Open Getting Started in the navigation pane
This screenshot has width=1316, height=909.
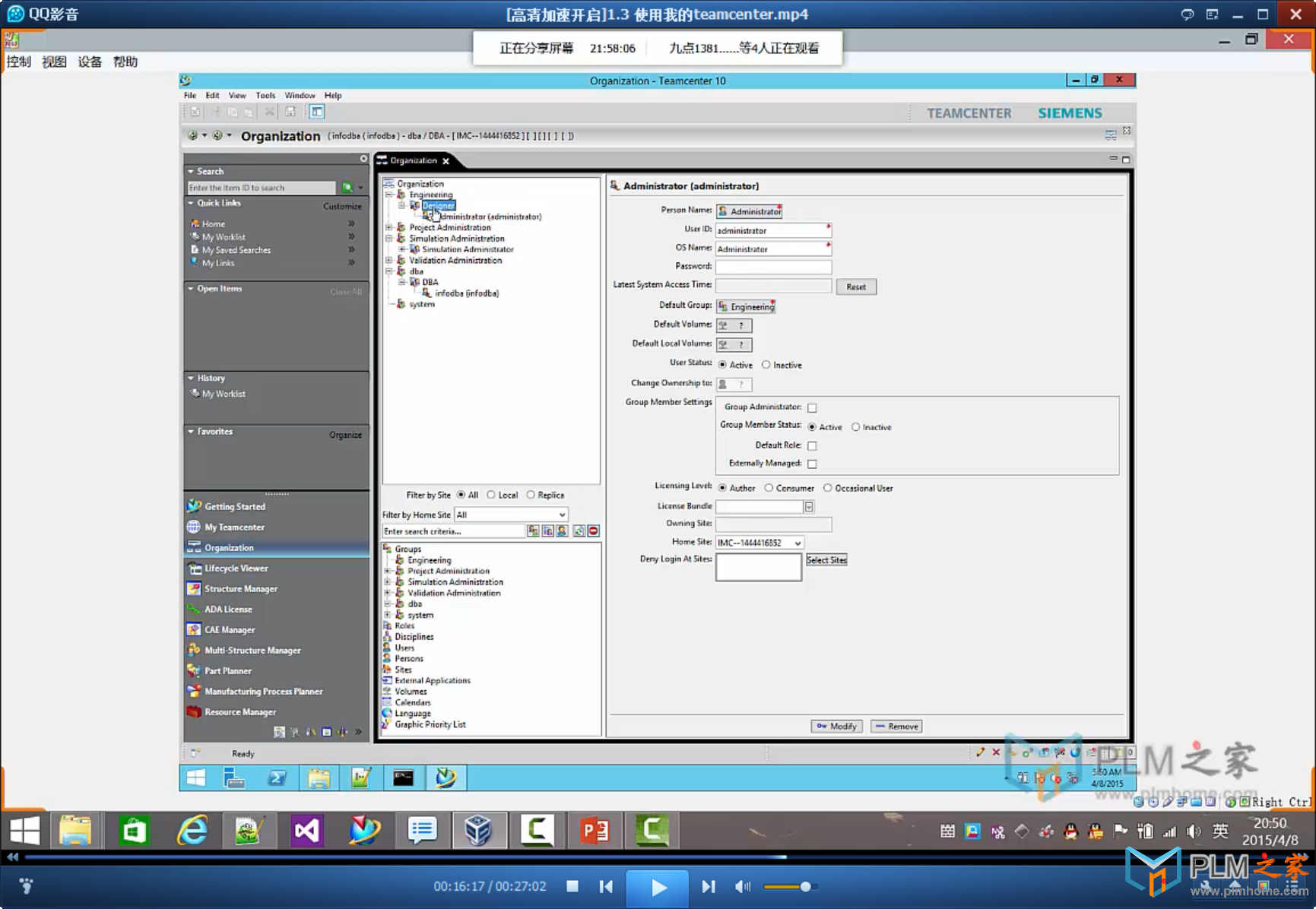[234, 506]
